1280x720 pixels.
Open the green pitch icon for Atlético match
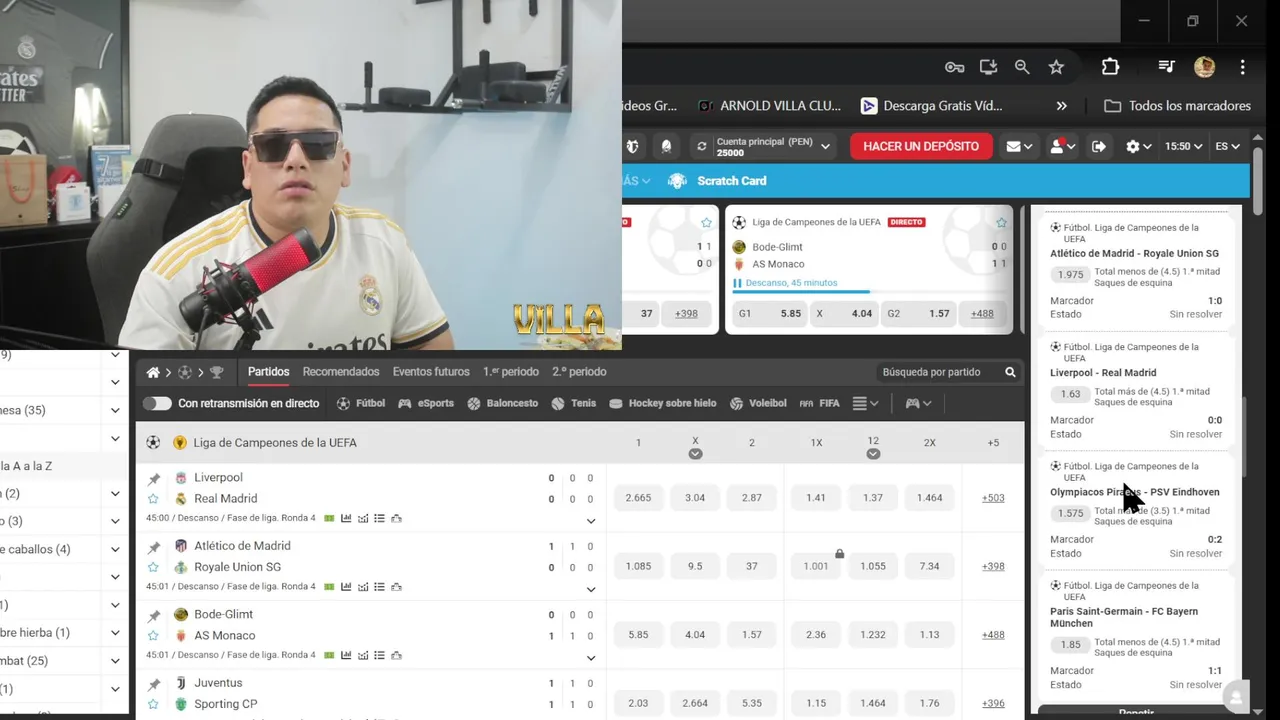329,587
